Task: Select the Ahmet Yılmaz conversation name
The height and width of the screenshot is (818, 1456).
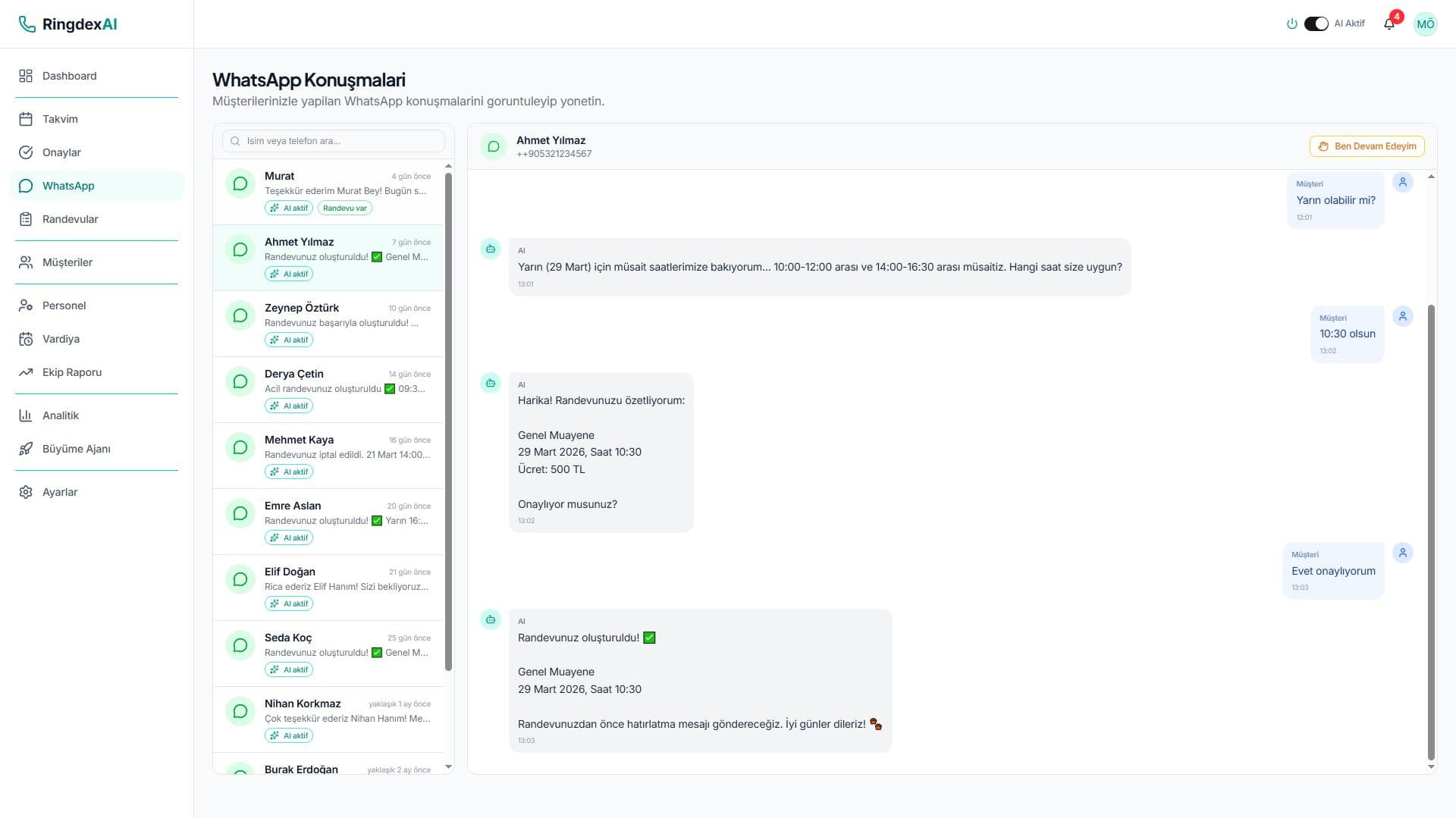Action: (x=299, y=242)
